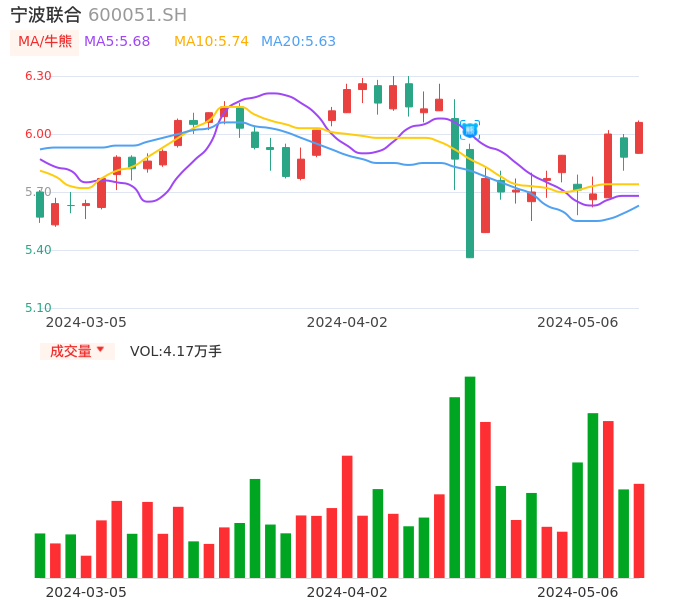Click the MA20:5.63 legend label
This screenshot has width=686, height=606.
(x=298, y=42)
